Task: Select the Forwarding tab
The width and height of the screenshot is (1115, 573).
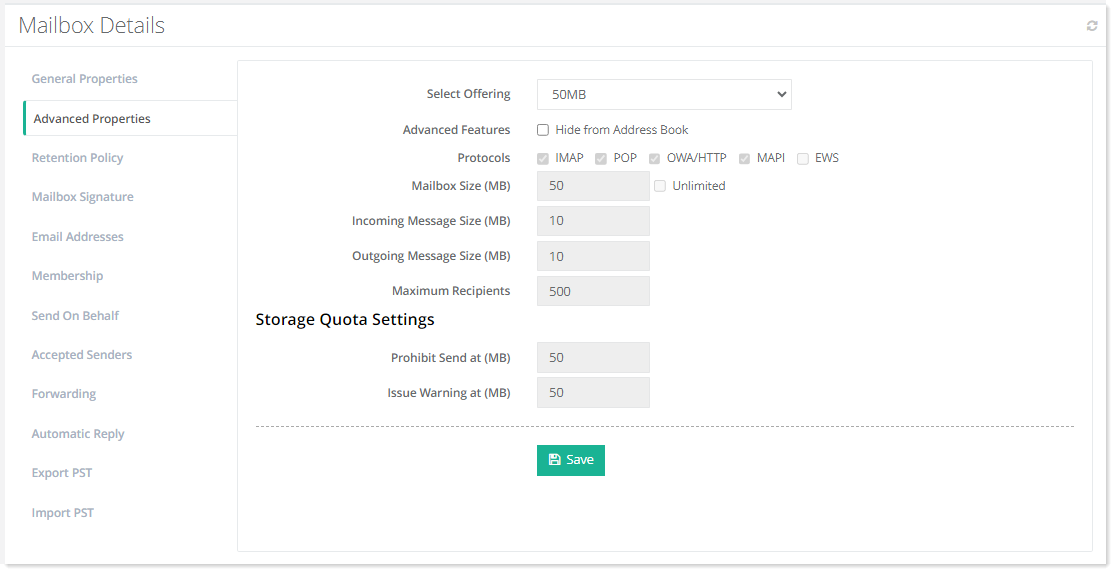Action: coord(64,394)
